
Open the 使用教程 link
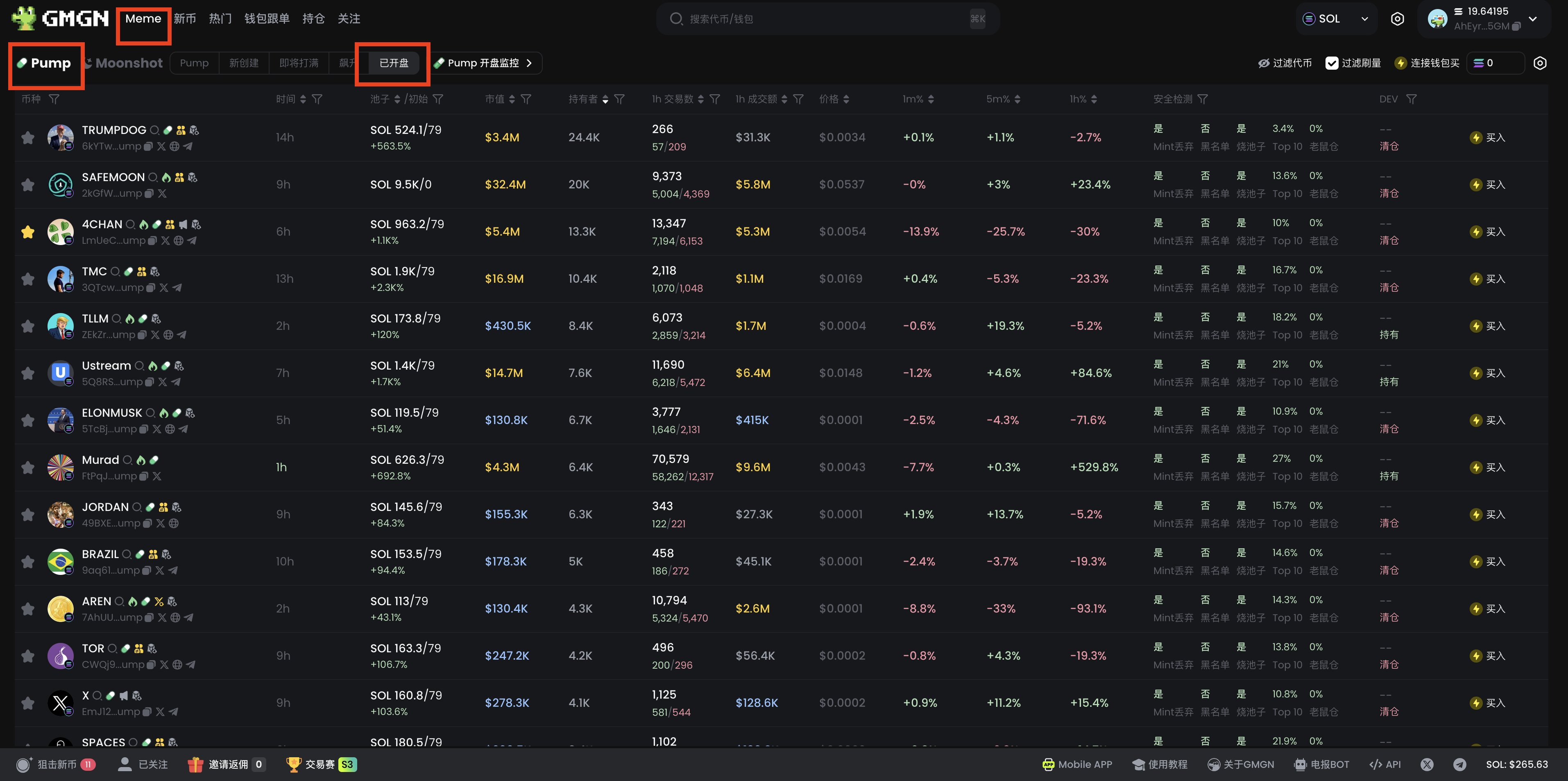tap(1160, 765)
